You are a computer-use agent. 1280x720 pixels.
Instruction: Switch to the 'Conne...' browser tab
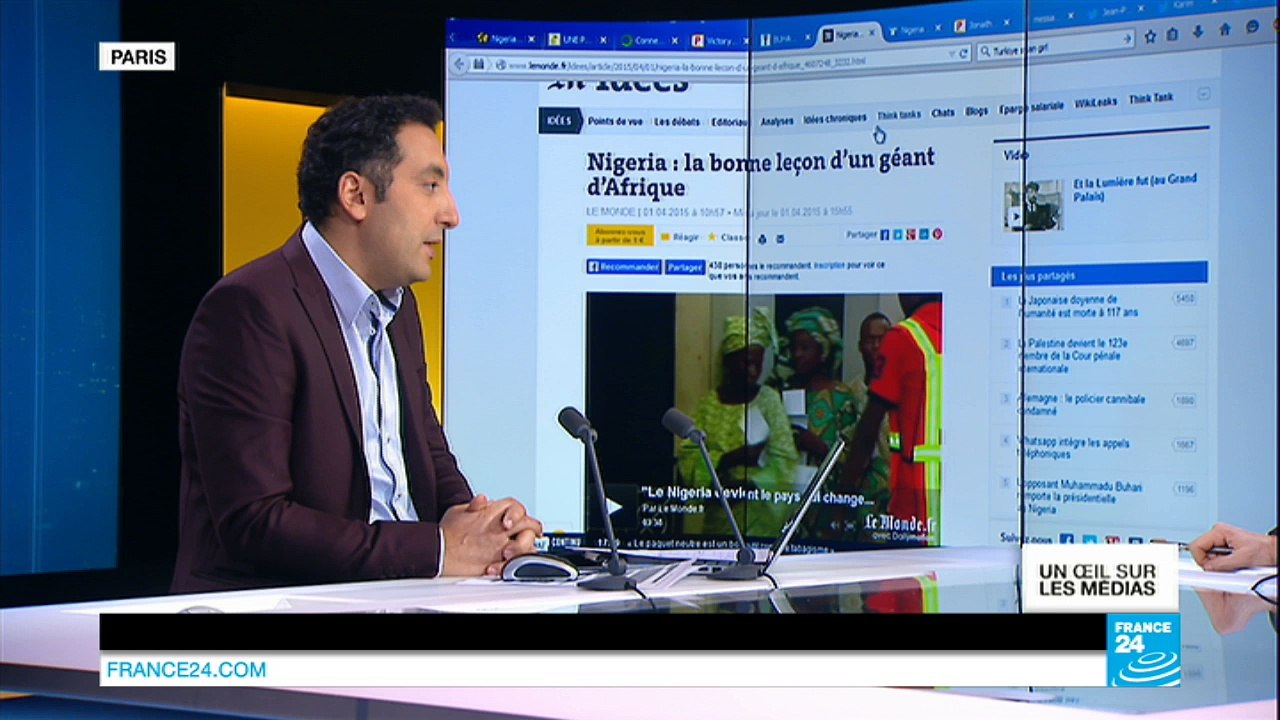click(x=648, y=40)
